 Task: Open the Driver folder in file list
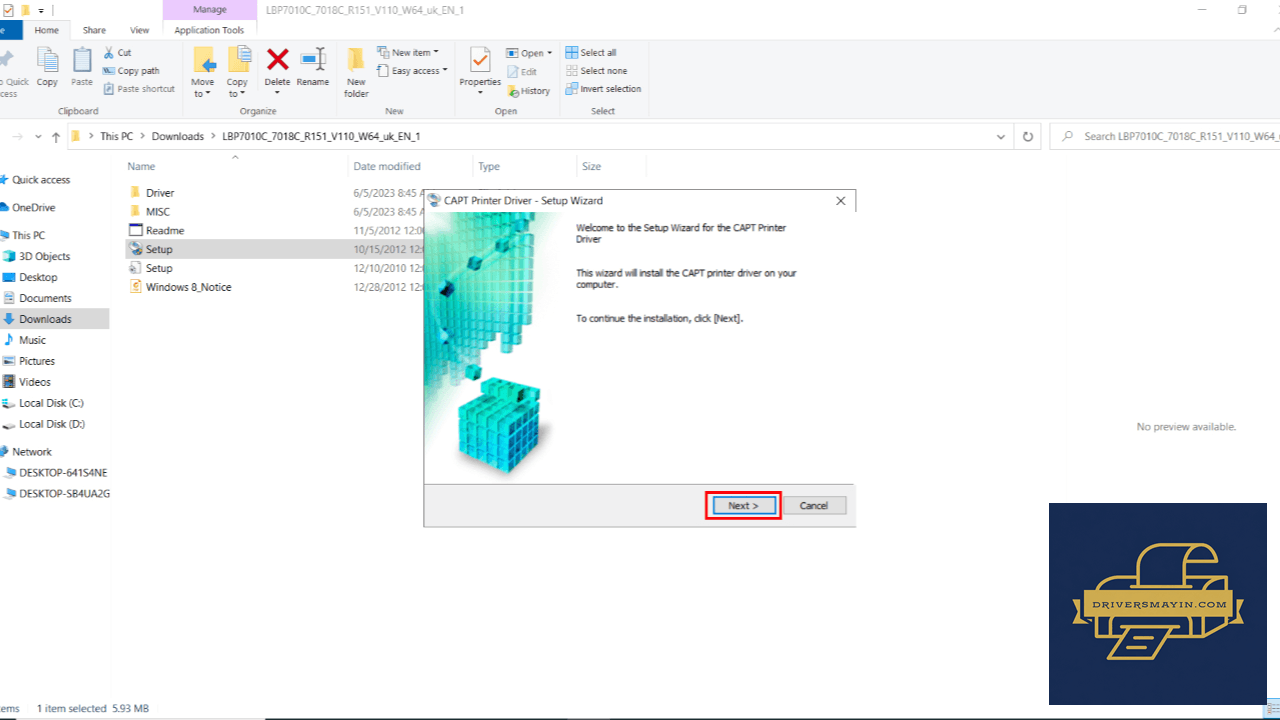[160, 193]
